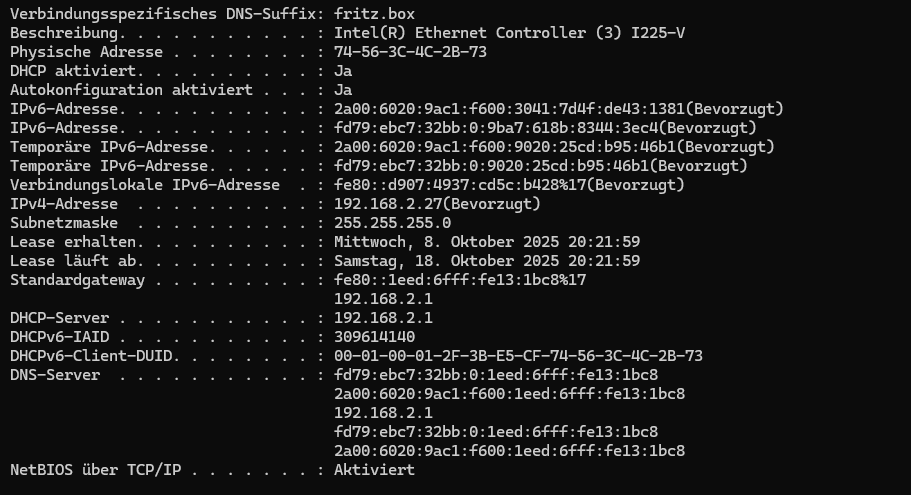911x495 pixels.
Task: Click the first IPv6-Adresse 2a00:6020 value
Action: coord(558,109)
